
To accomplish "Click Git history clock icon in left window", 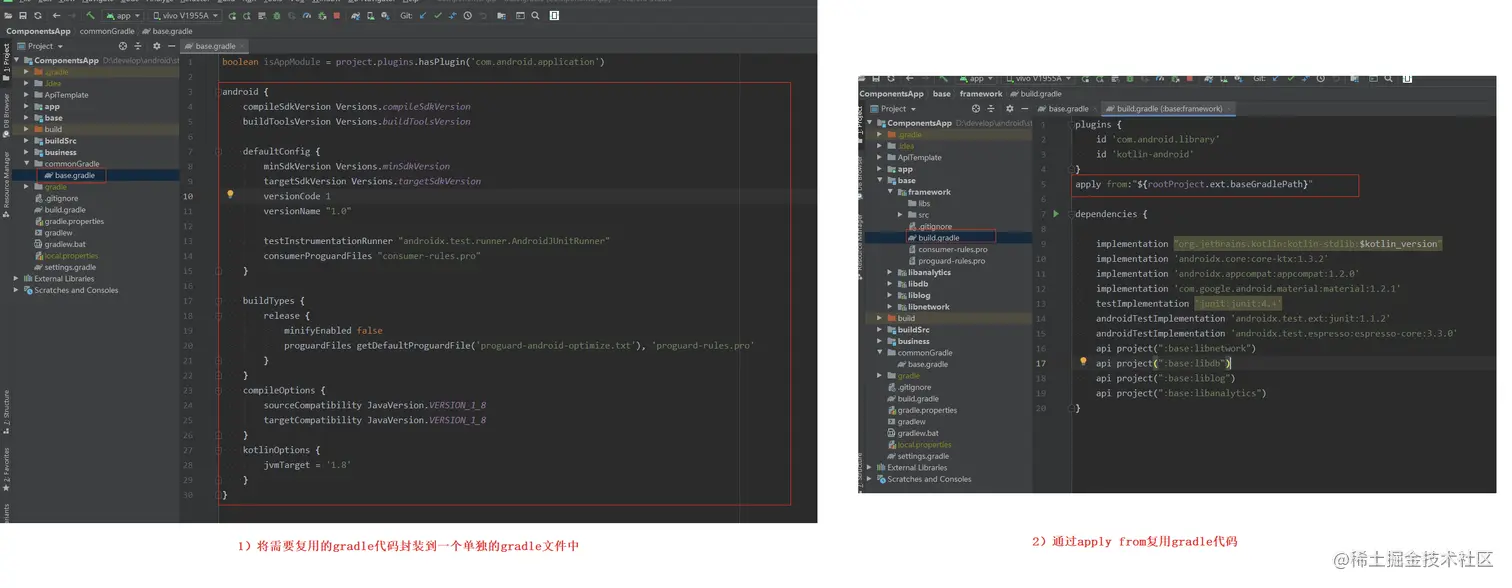I will [468, 16].
